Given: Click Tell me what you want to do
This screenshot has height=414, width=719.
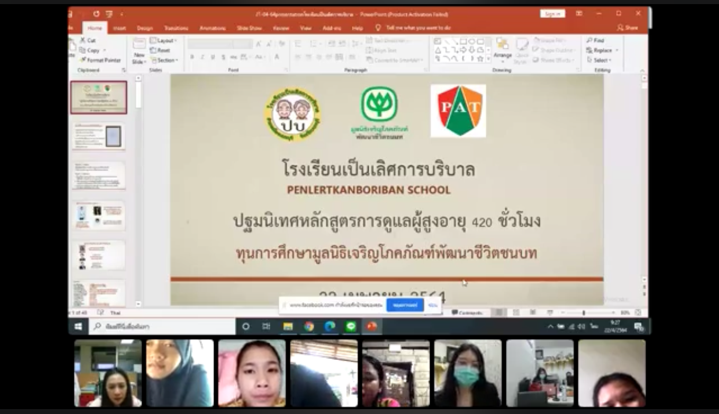Looking at the screenshot, I should tap(413, 28).
